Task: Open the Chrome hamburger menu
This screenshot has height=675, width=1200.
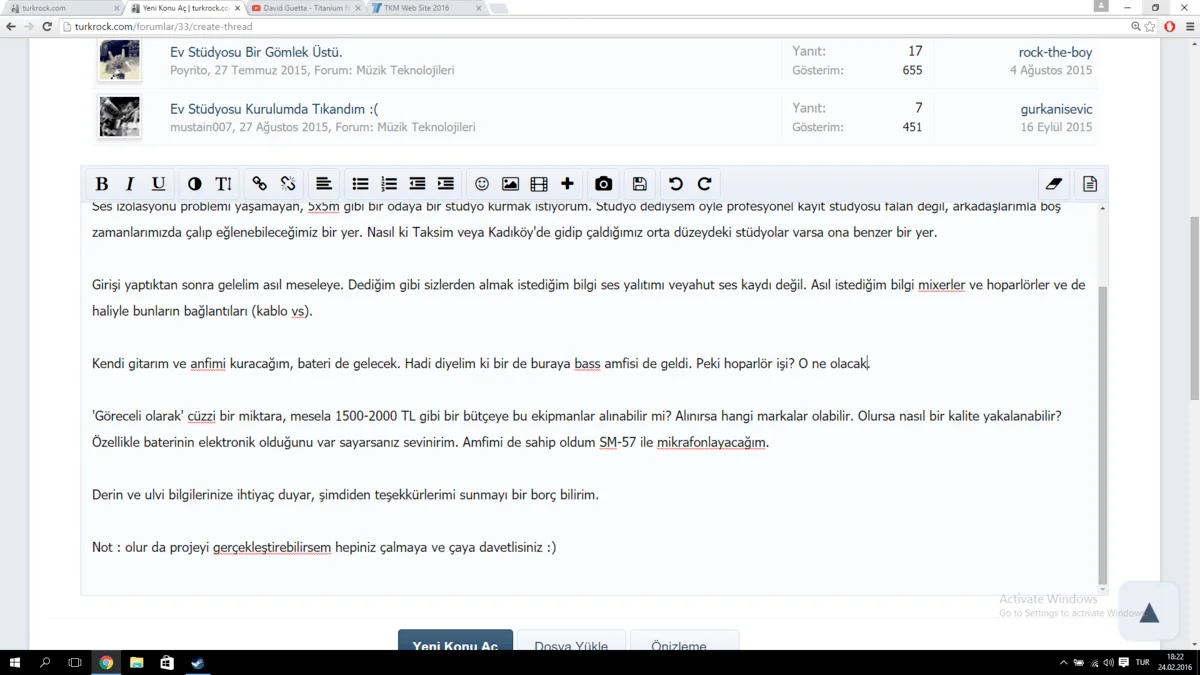Action: click(1189, 27)
